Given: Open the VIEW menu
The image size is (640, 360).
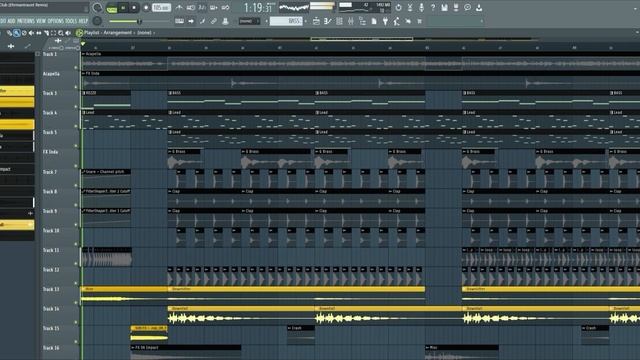Looking at the screenshot, I should (41, 21).
